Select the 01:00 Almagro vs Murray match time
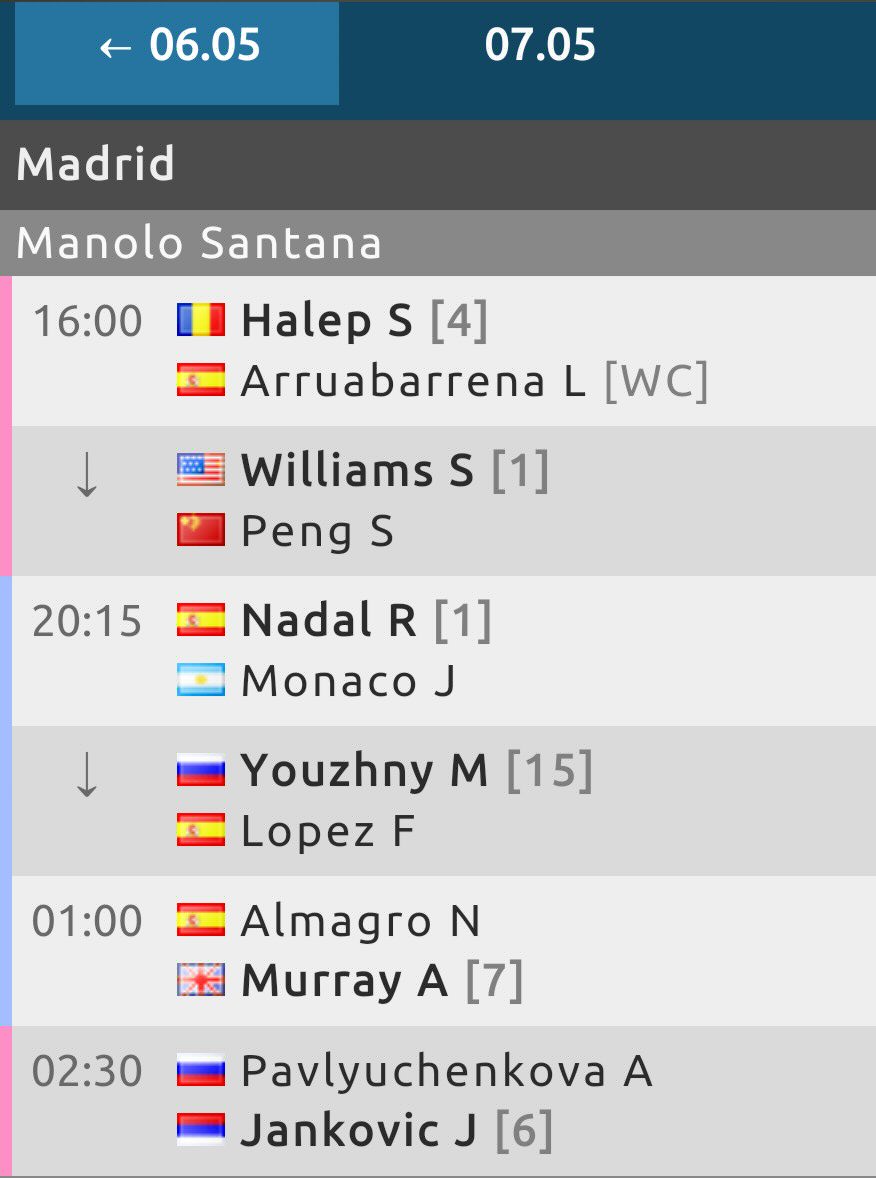 [87, 921]
